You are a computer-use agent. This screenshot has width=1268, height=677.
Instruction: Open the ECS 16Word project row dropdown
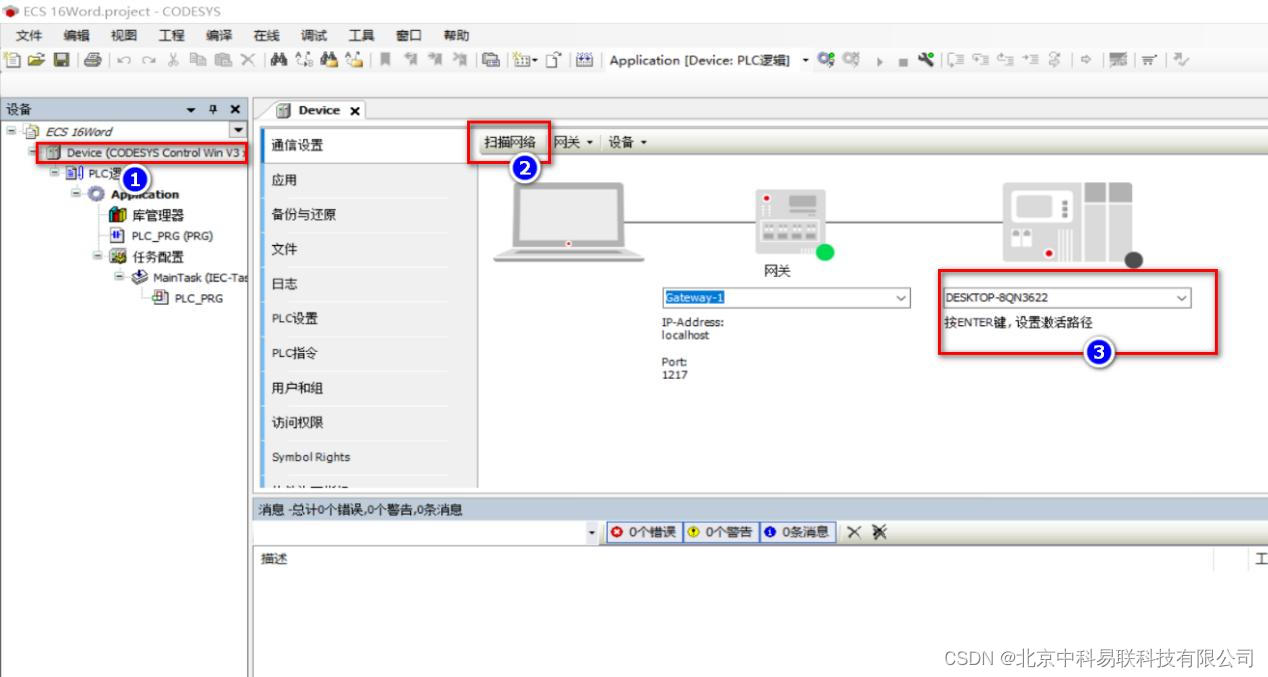(x=238, y=130)
